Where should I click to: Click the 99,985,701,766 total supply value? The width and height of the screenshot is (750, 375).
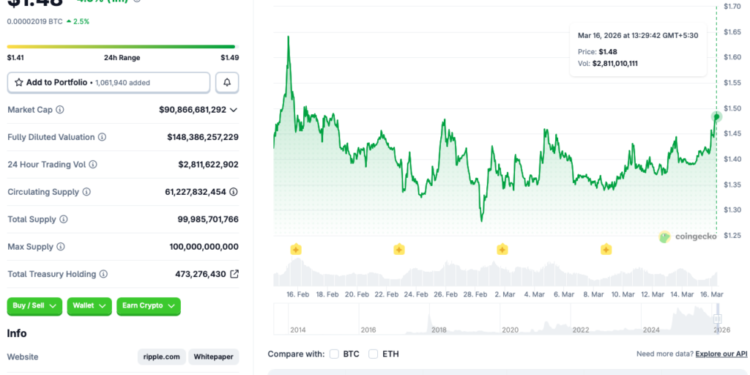[208, 220]
